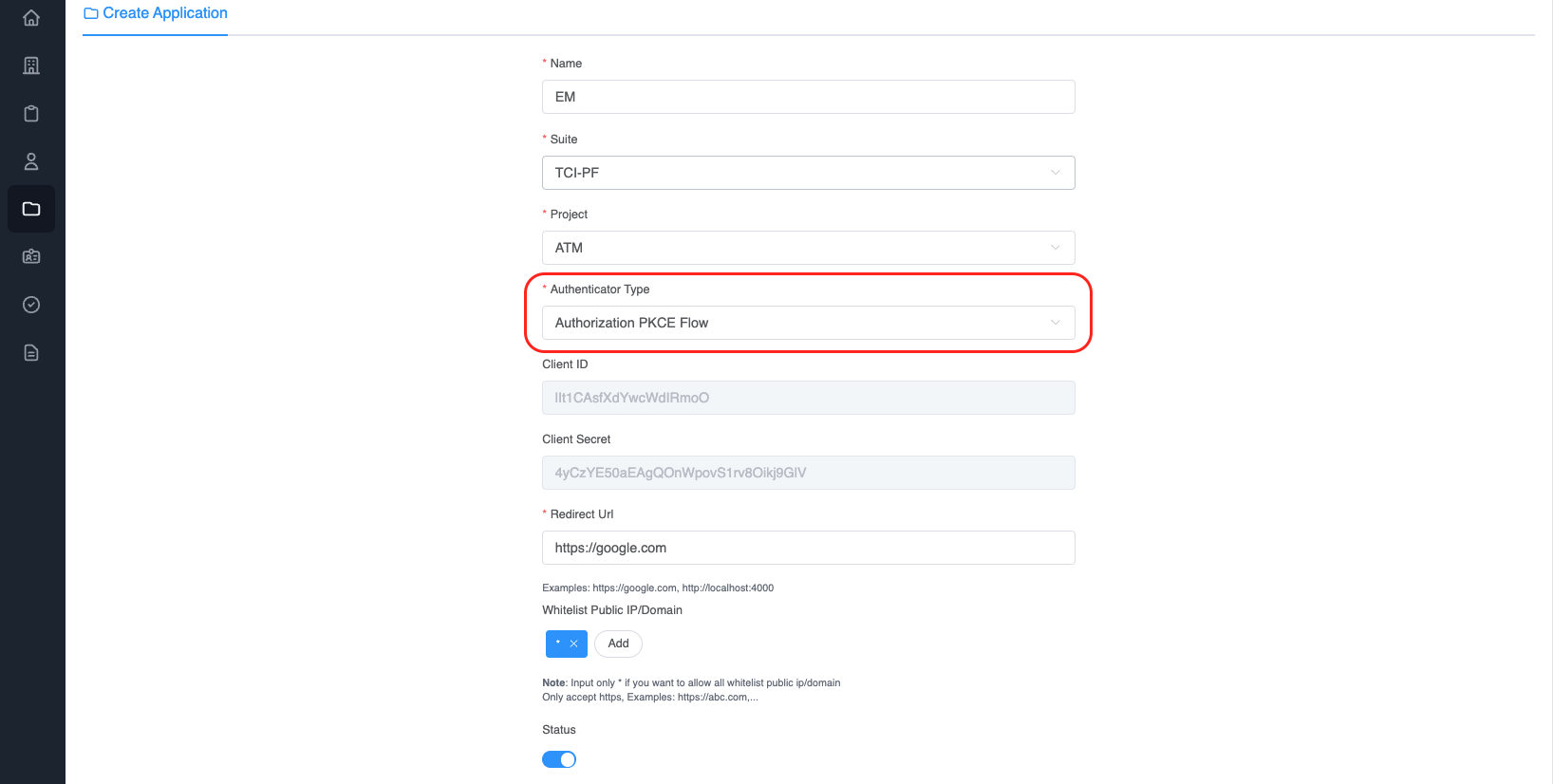This screenshot has width=1553, height=784.
Task: Remove the asterisk whitelist tag
Action: coord(573,644)
